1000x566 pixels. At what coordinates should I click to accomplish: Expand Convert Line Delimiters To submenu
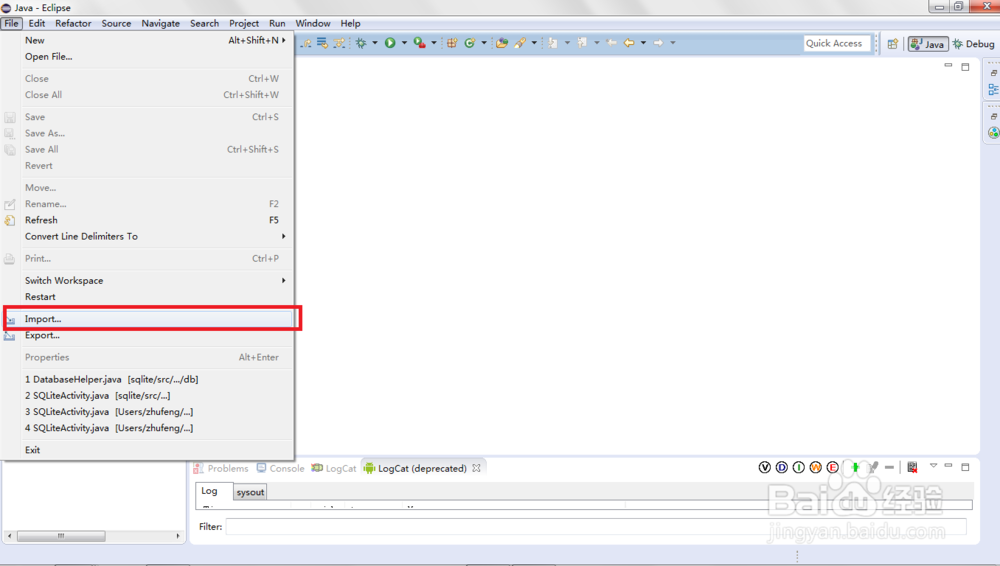284,236
